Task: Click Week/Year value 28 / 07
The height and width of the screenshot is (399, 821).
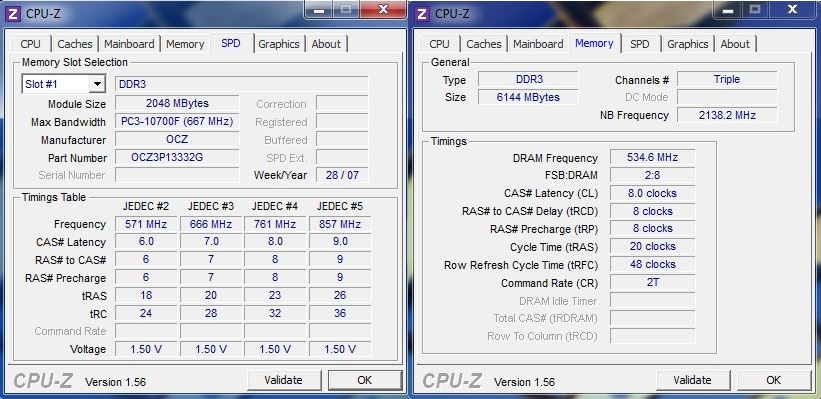Action: point(342,175)
